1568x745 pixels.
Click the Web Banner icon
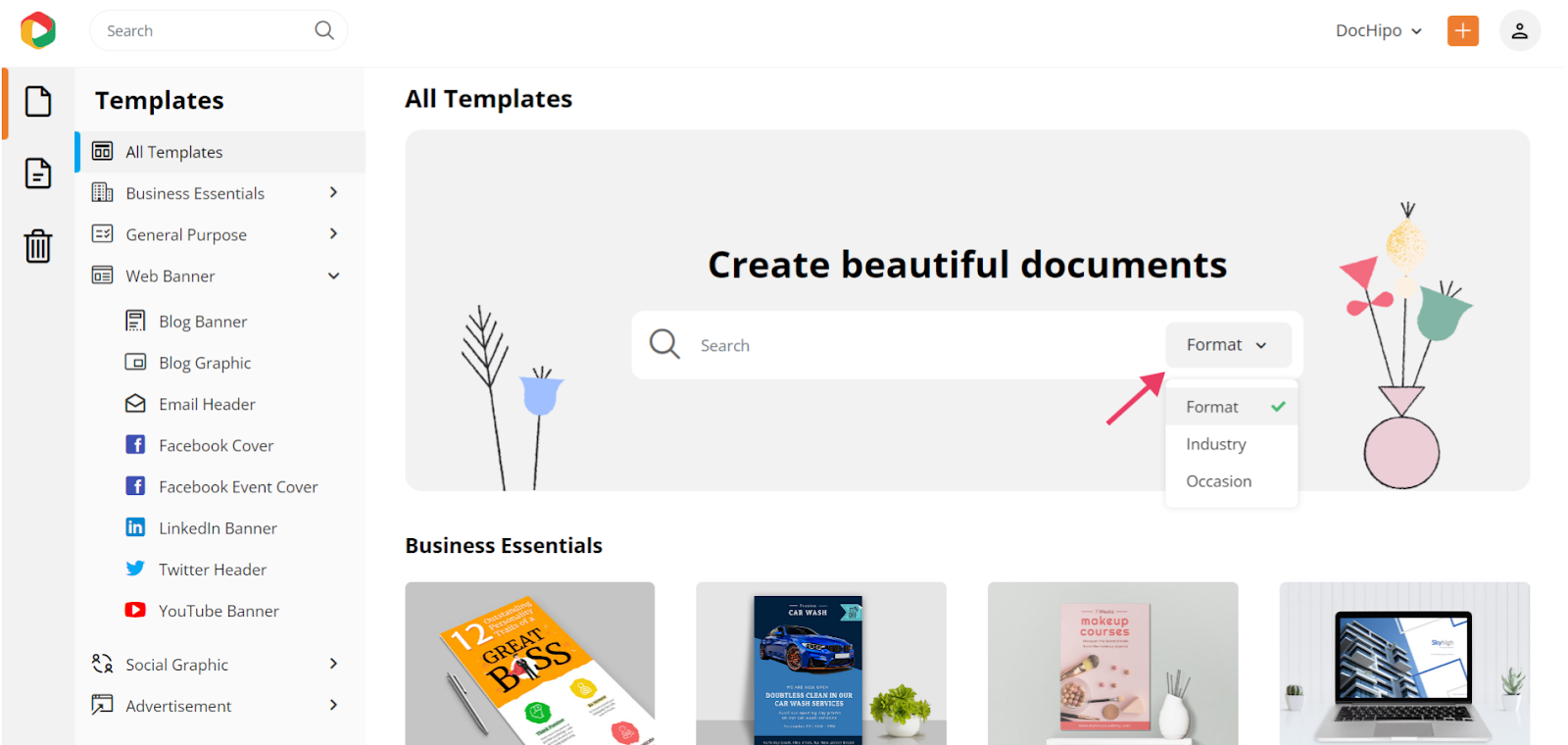[102, 275]
